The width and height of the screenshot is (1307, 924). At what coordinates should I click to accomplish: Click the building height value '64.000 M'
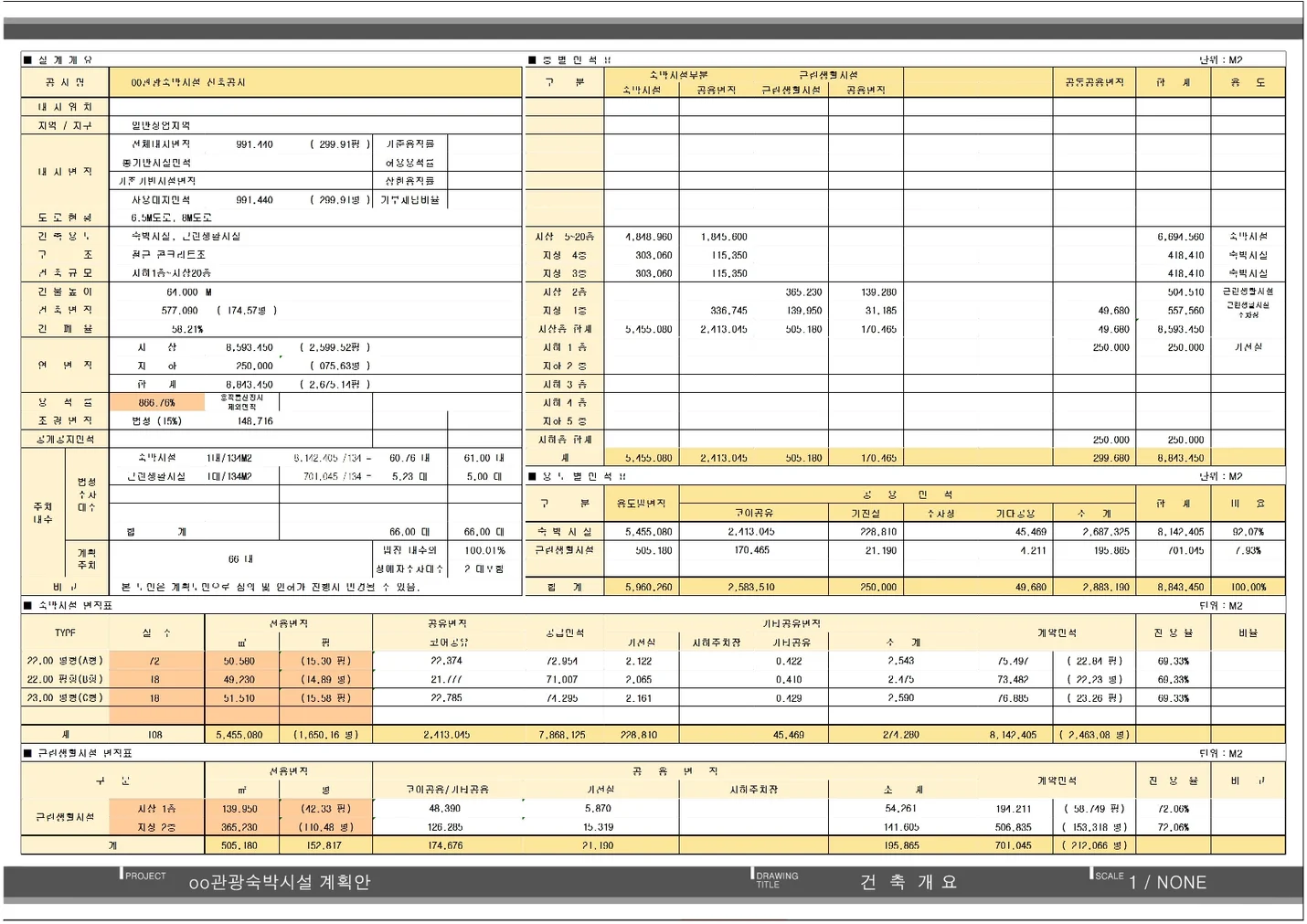(x=188, y=292)
